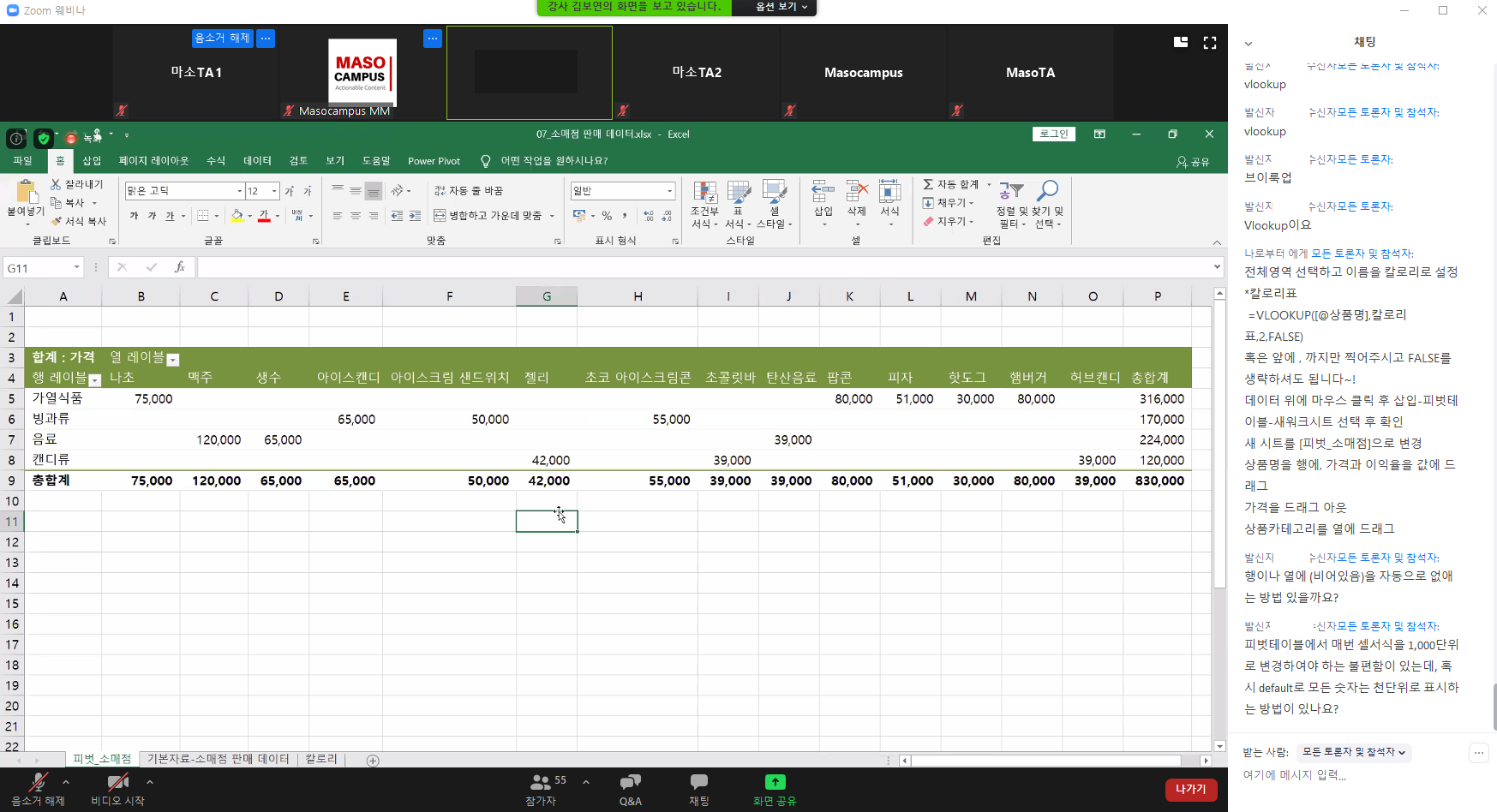
Task: Click the chat message input field
Action: (x=1354, y=775)
